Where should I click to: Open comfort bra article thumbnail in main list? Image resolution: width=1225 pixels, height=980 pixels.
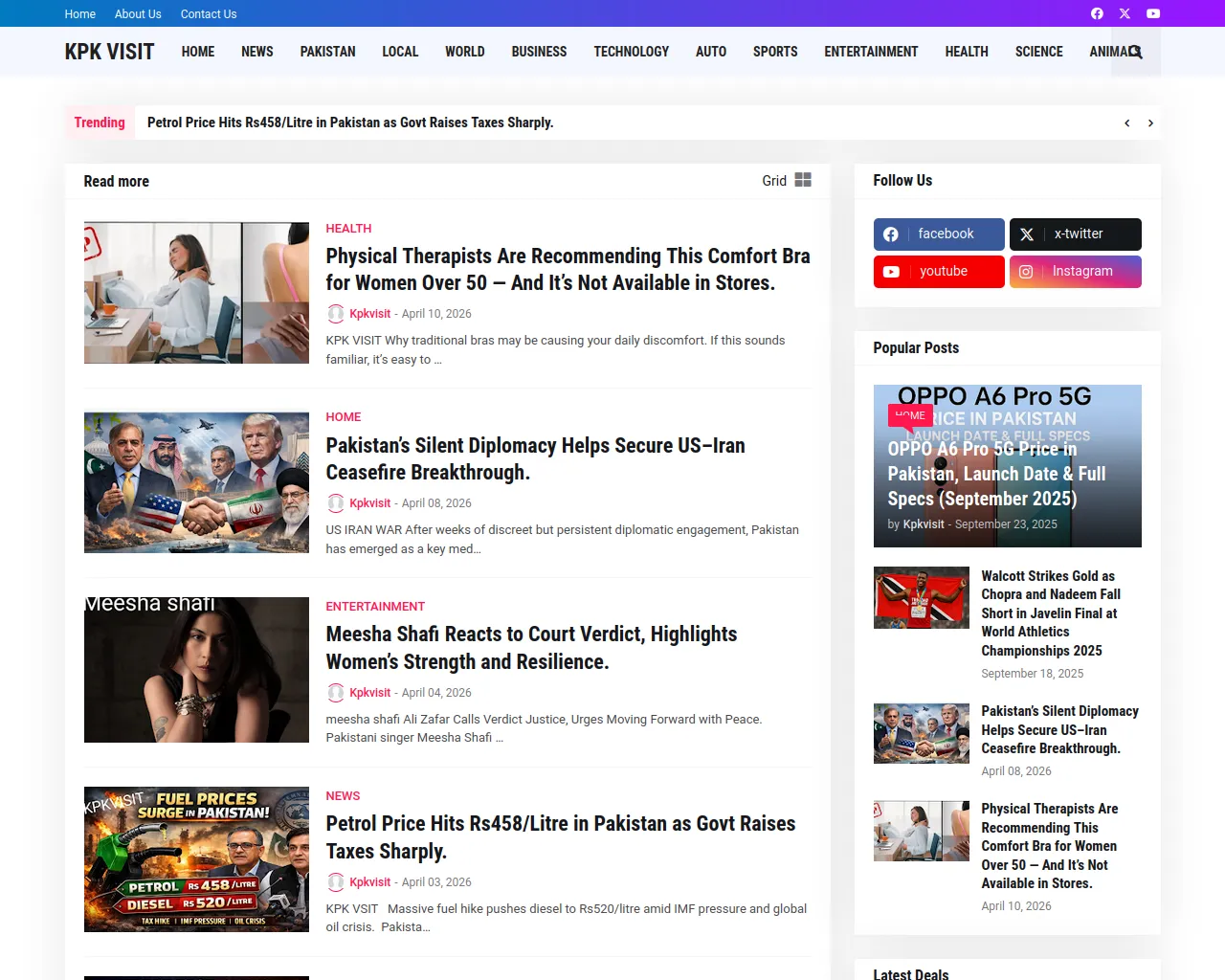click(x=196, y=293)
